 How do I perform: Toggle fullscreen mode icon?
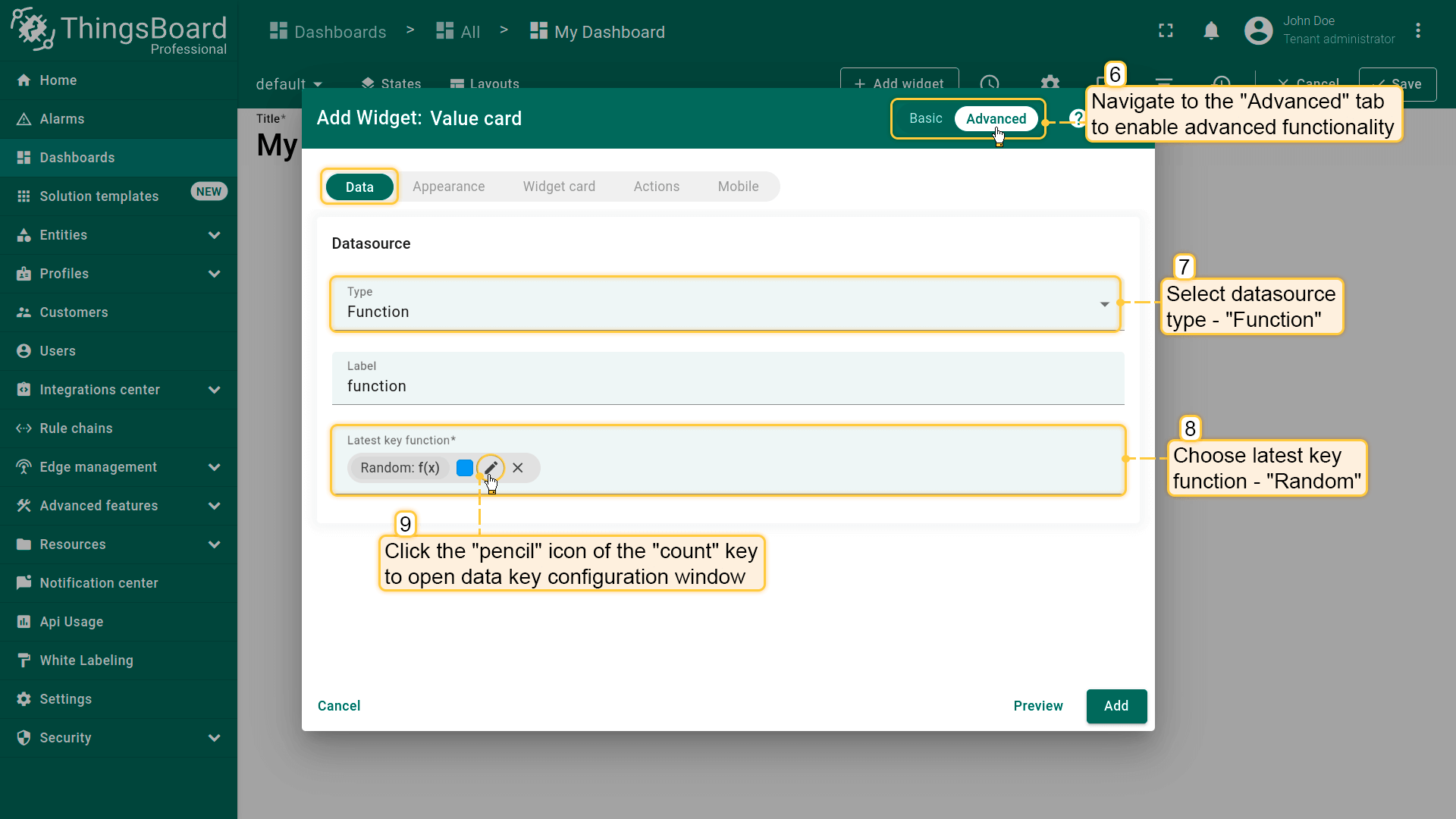[x=1166, y=31]
